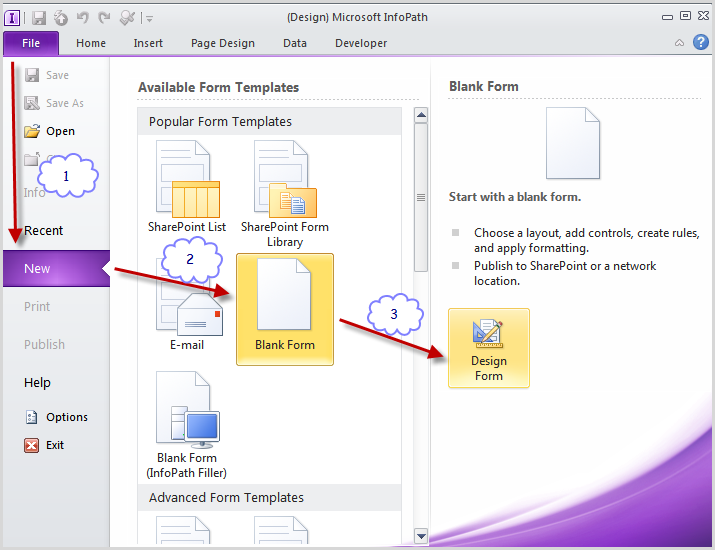Select the E-mail form template
Image resolution: width=715 pixels, height=550 pixels.
pyautogui.click(x=187, y=303)
